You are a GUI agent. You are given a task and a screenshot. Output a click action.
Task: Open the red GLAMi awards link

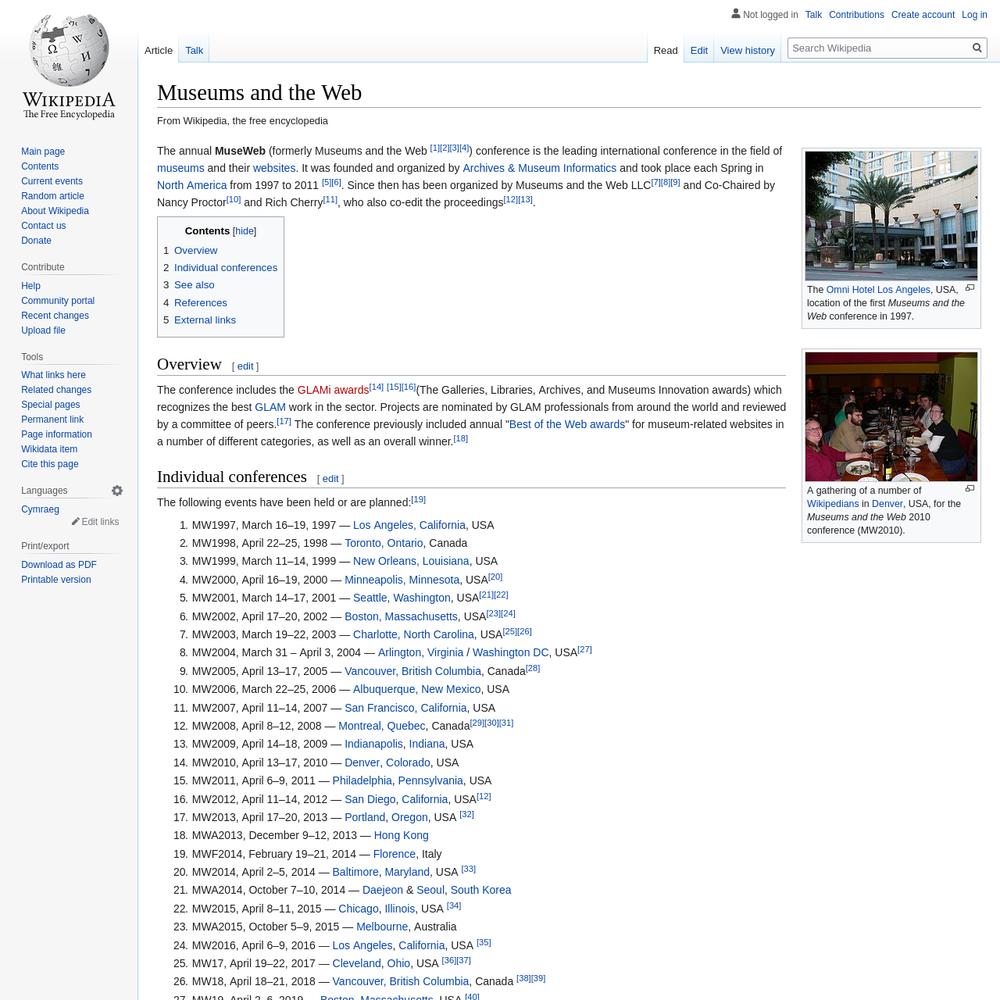(x=333, y=390)
